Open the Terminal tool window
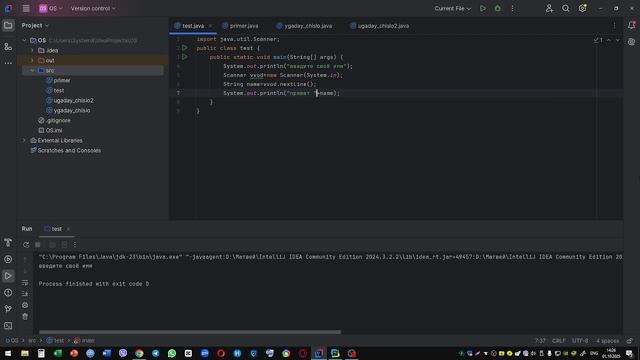The image size is (640, 360). (8, 326)
